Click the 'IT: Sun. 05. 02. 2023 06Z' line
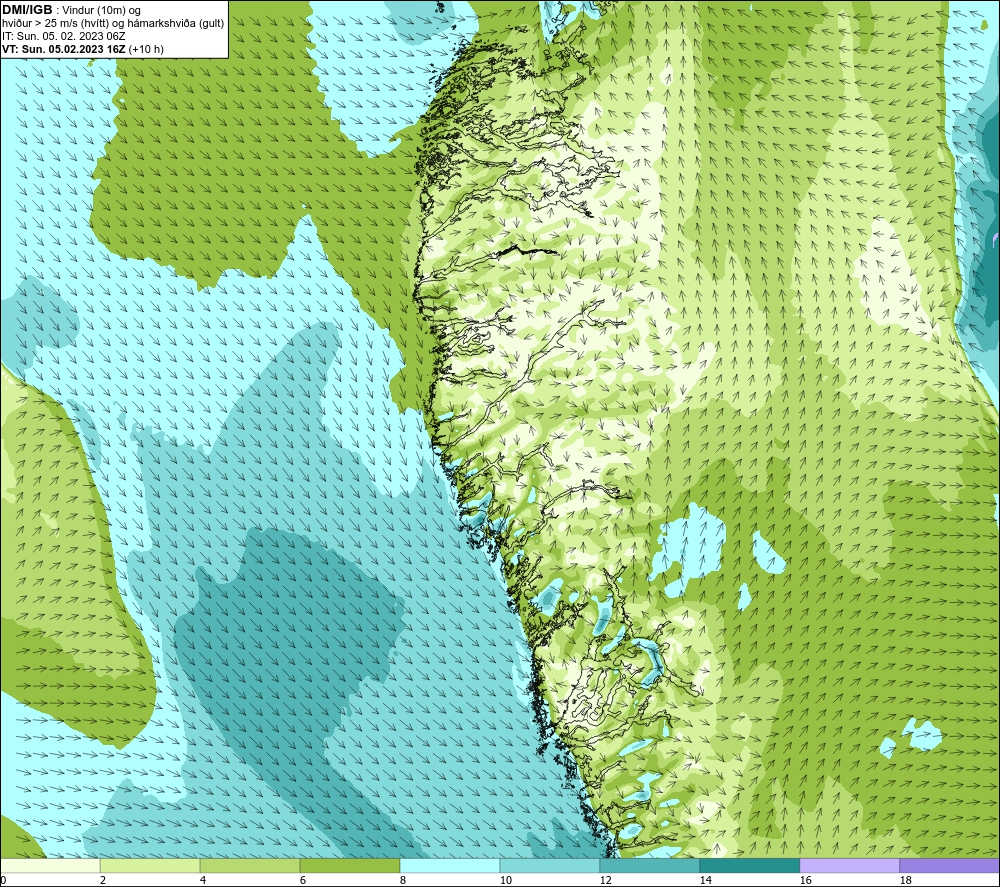Image resolution: width=1000 pixels, height=887 pixels. tap(64, 36)
